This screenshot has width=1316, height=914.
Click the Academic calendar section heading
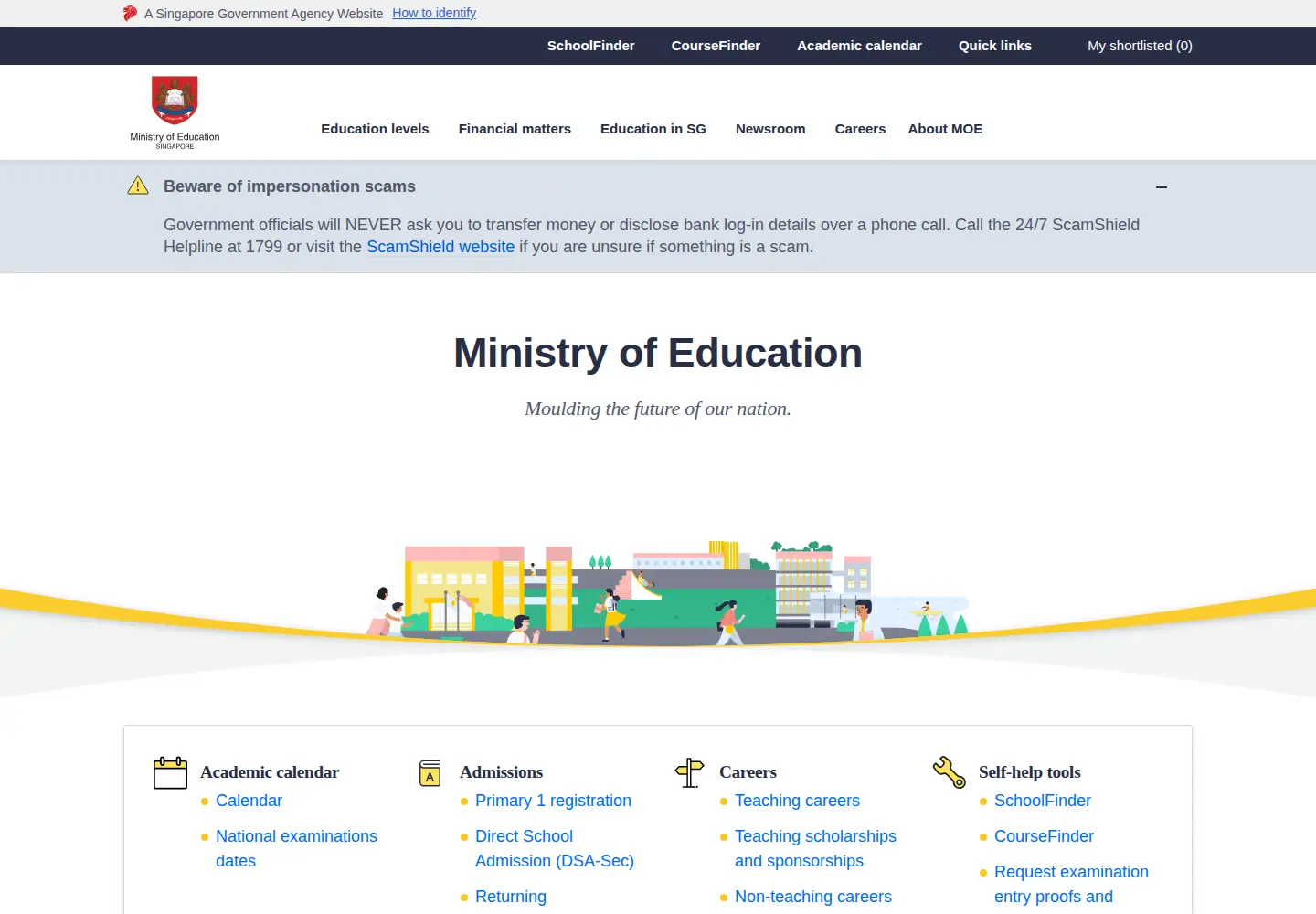pyautogui.click(x=270, y=772)
